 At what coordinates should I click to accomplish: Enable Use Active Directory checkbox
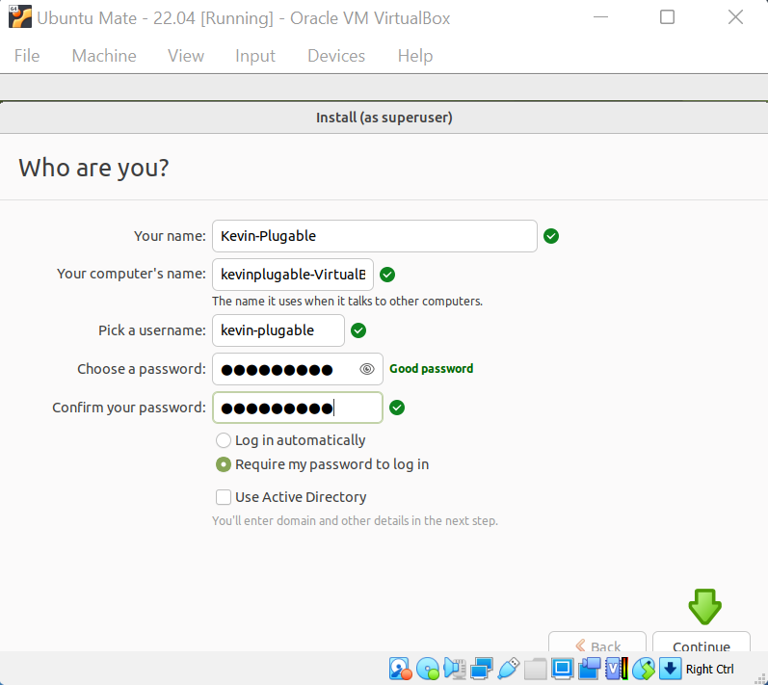click(223, 497)
